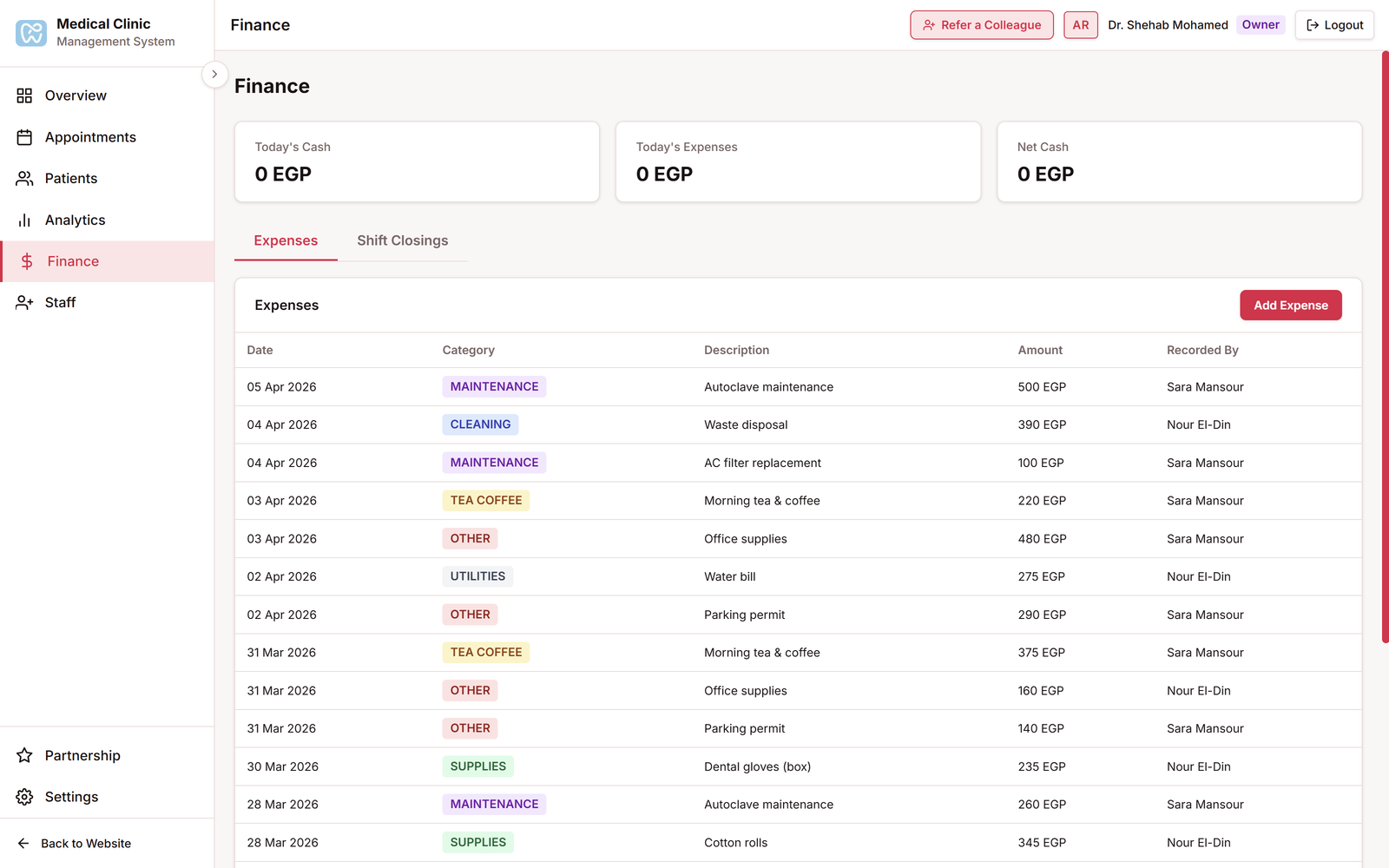Toggle language with the AR button
Viewport: 1389px width, 868px height.
coord(1080,25)
